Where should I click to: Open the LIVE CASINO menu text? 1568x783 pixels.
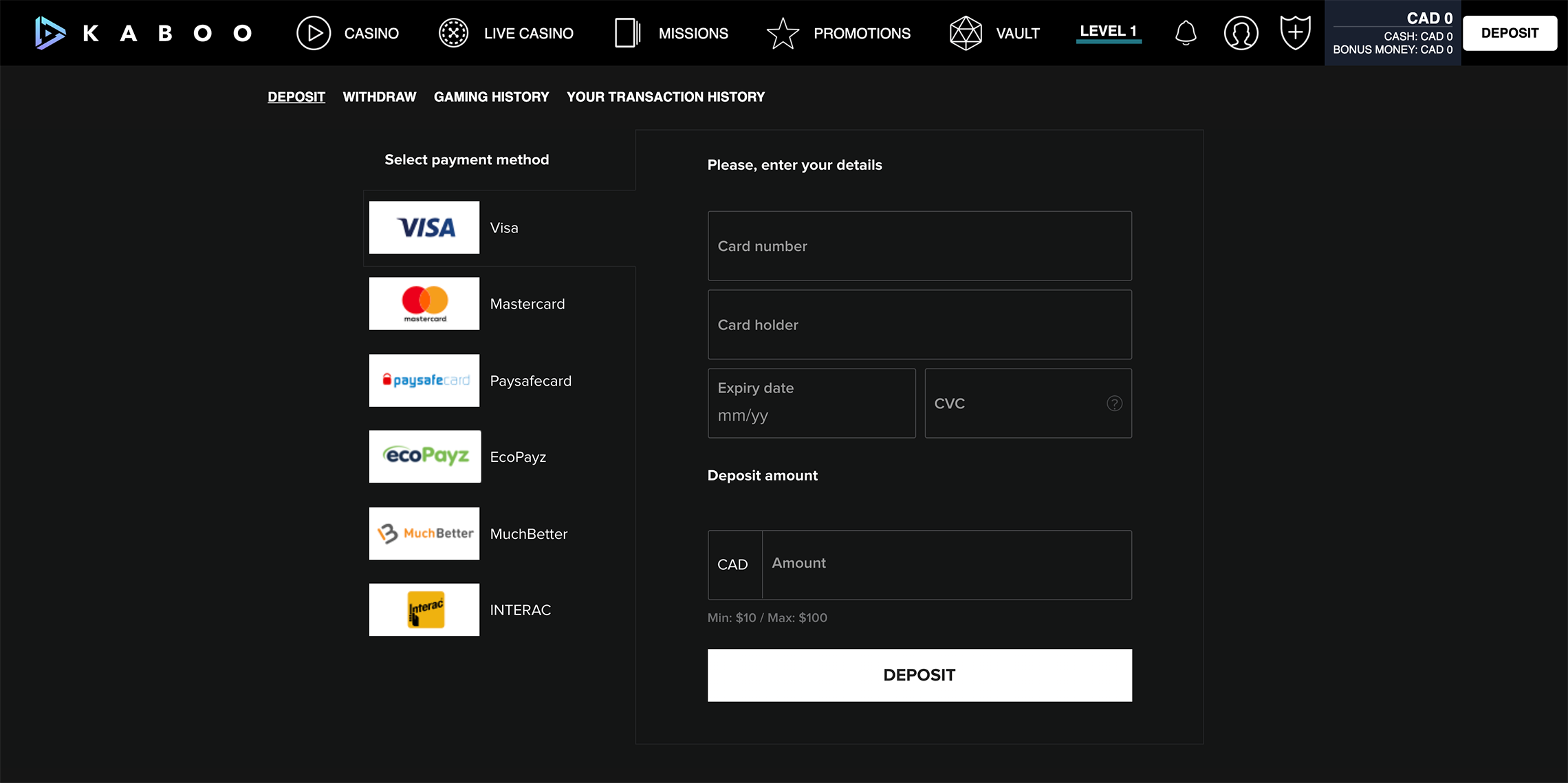tap(528, 33)
